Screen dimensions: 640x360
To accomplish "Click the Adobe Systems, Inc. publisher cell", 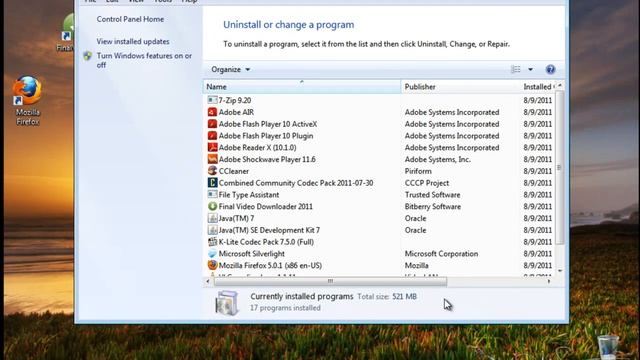I will coord(438,159).
